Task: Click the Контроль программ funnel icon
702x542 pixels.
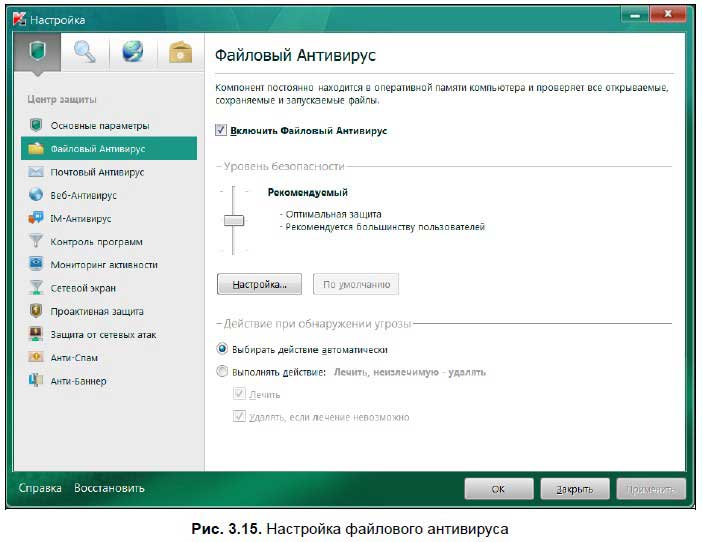Action: coord(36,241)
